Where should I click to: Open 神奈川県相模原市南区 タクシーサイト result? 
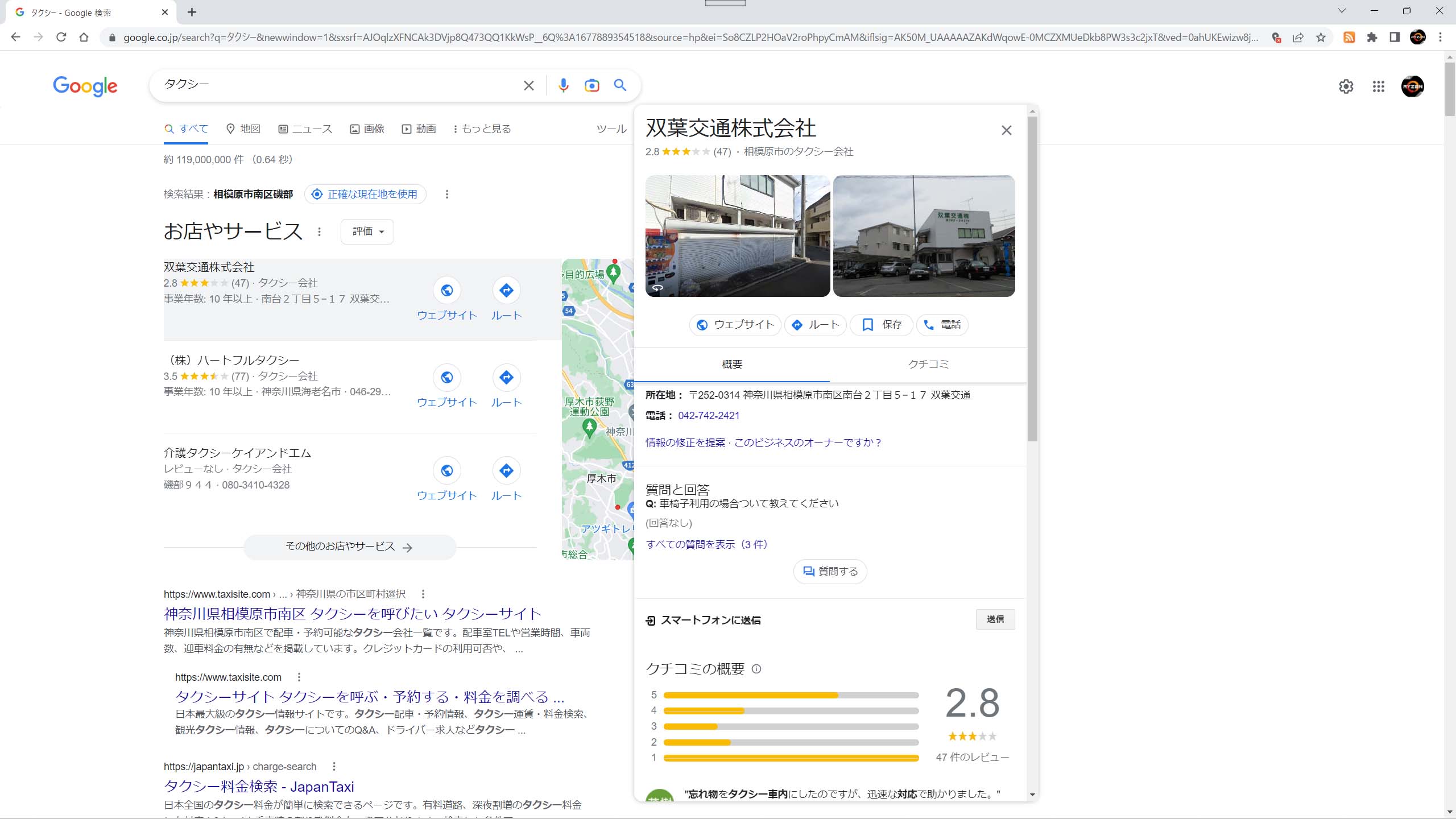click(353, 614)
